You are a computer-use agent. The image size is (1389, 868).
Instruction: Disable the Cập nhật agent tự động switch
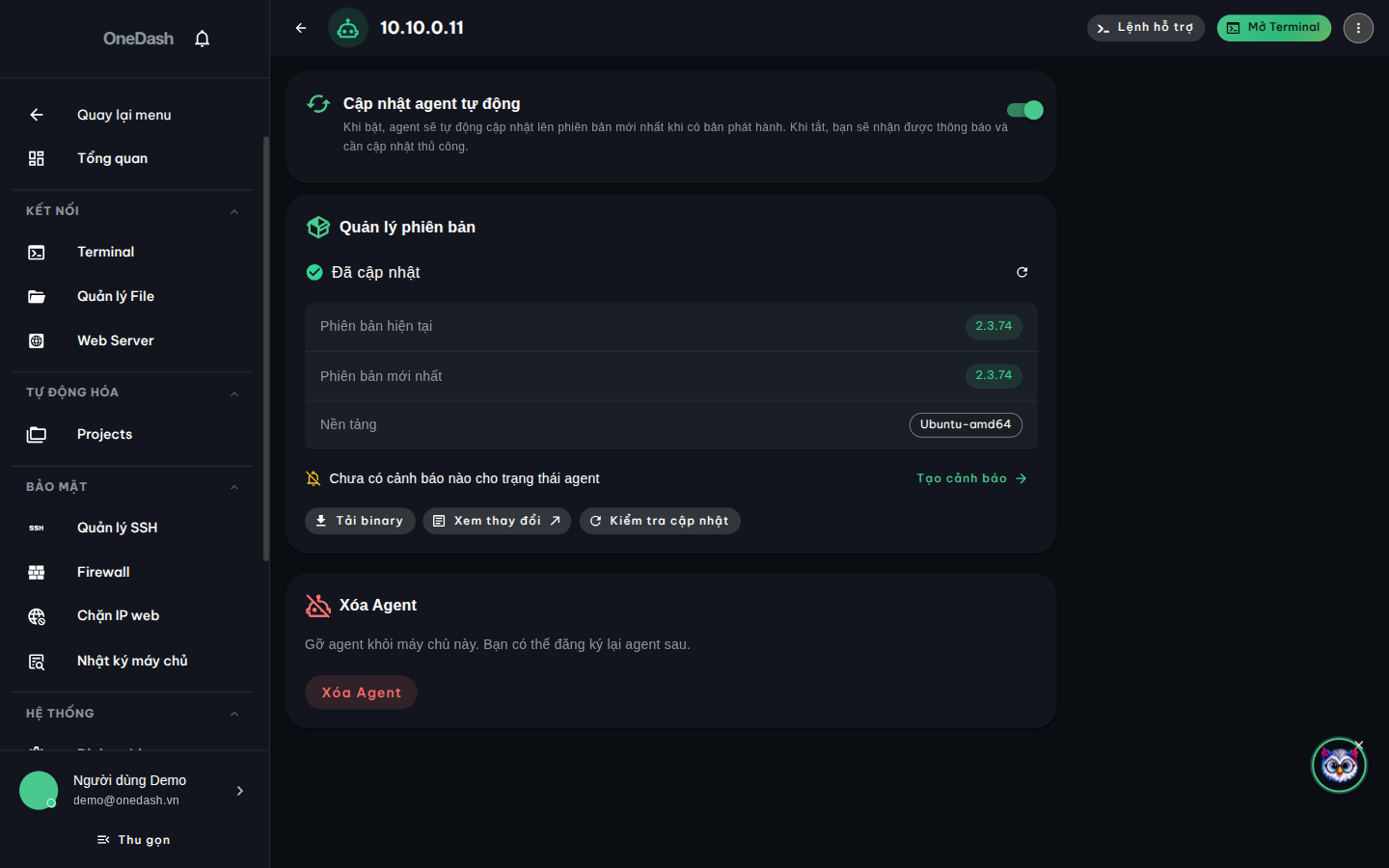coord(1024,110)
